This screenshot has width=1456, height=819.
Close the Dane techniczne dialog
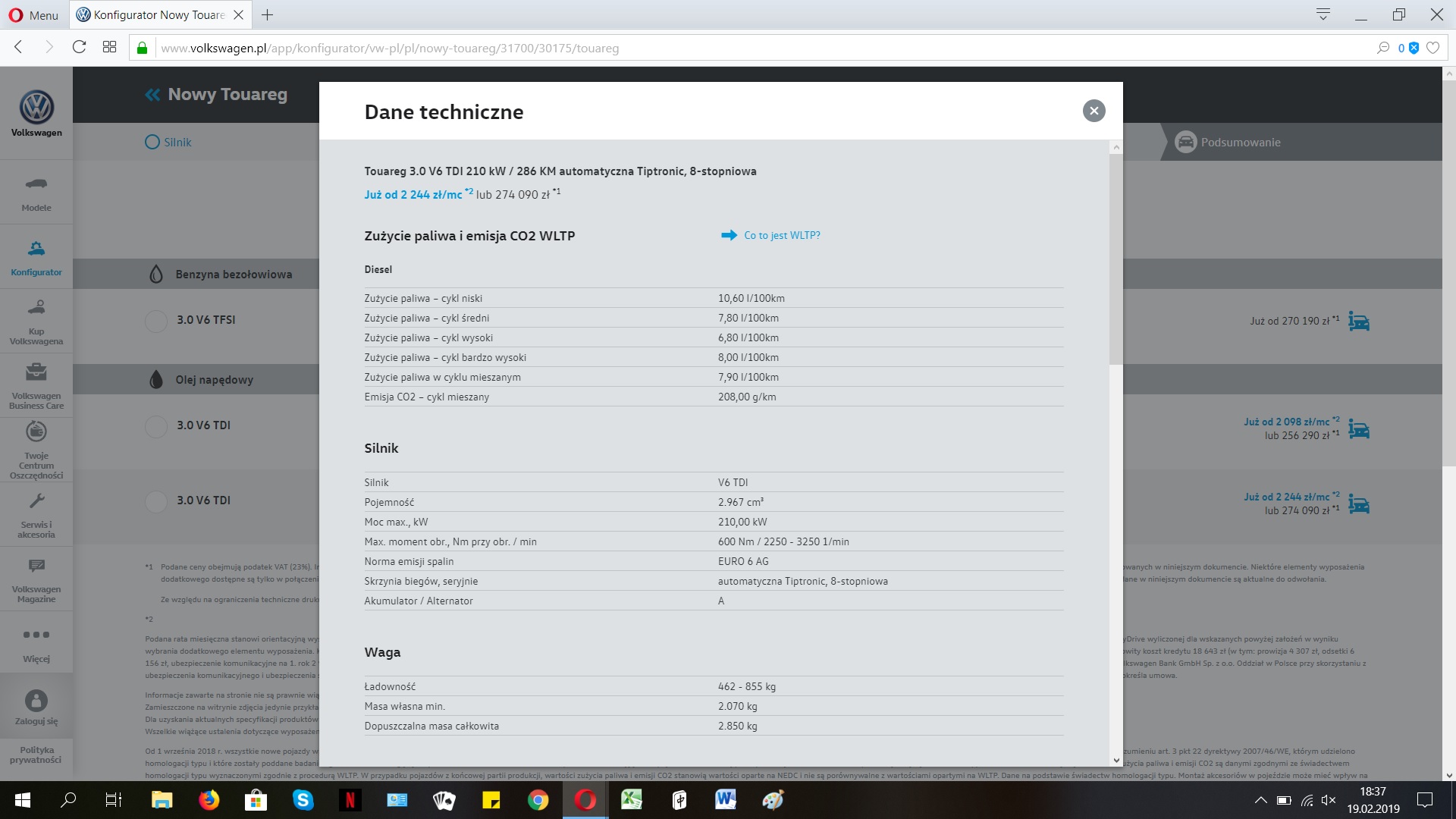1094,111
